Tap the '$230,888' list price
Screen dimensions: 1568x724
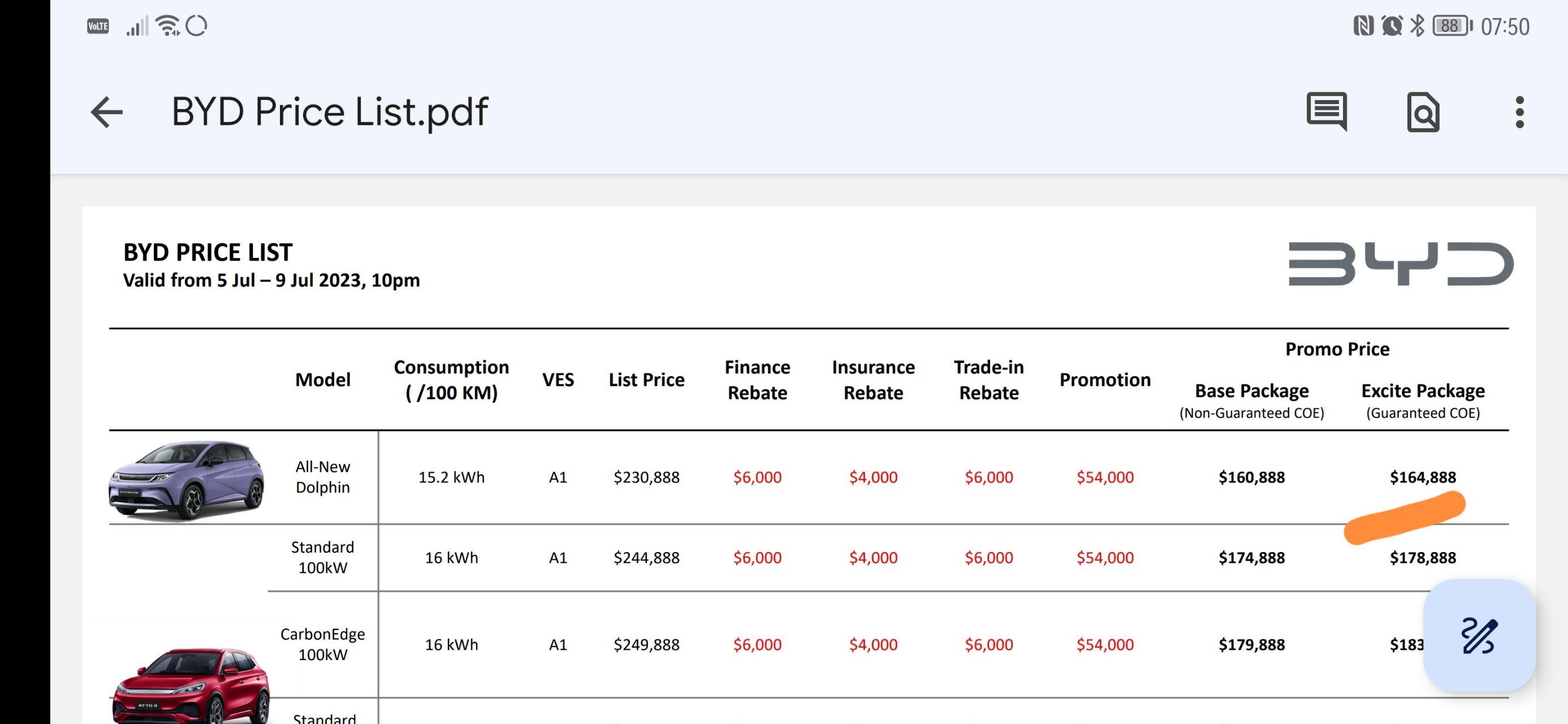[x=646, y=477]
